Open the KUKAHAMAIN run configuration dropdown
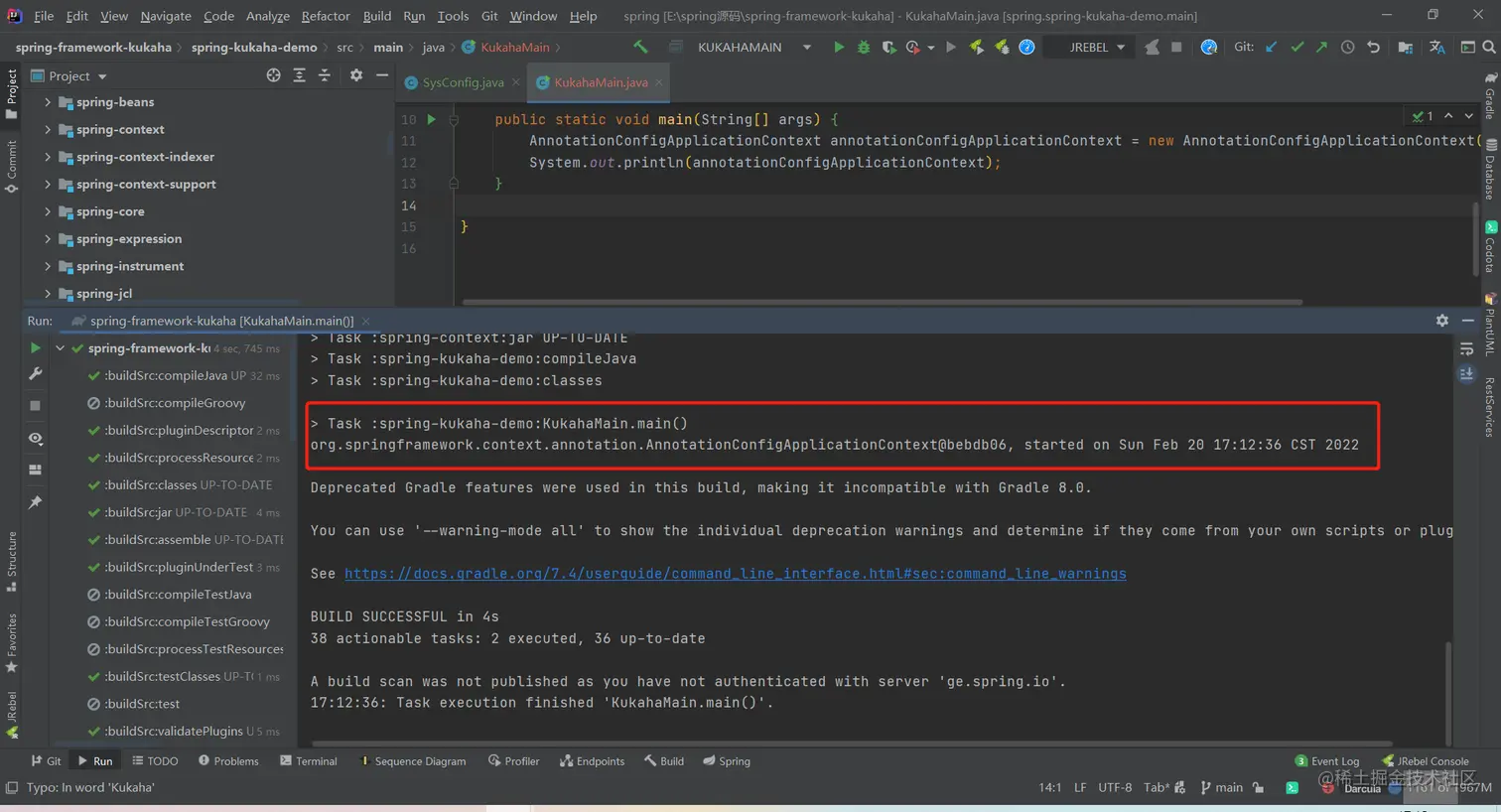Image resolution: width=1501 pixels, height=812 pixels. (752, 47)
